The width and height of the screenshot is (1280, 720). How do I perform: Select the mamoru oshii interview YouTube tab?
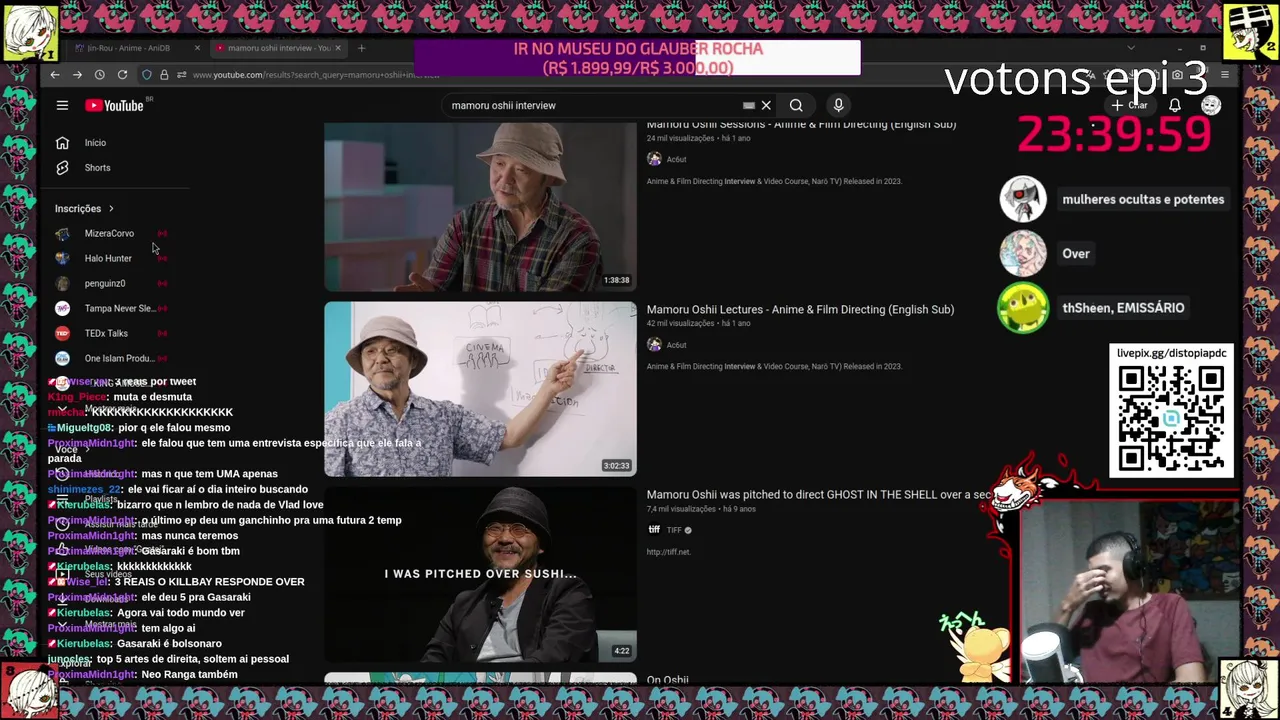coord(278,48)
